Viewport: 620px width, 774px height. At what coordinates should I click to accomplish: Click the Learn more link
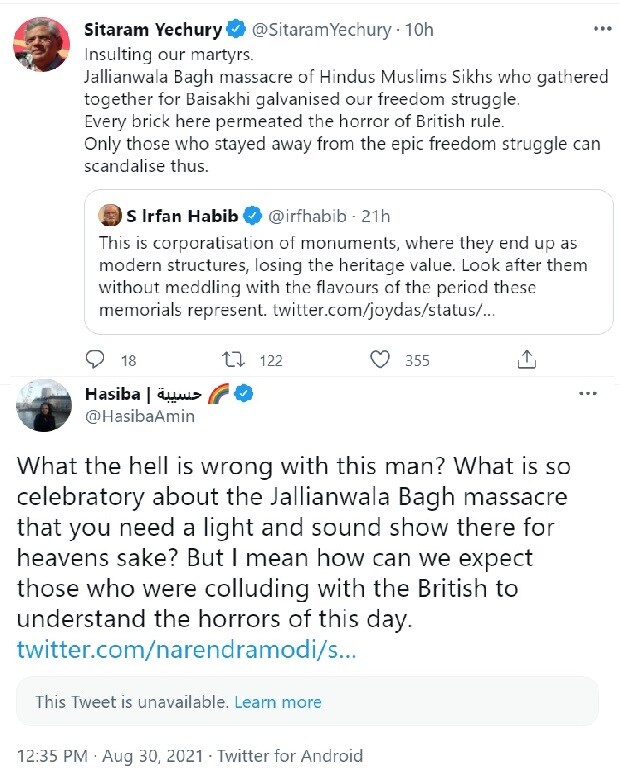(x=278, y=702)
